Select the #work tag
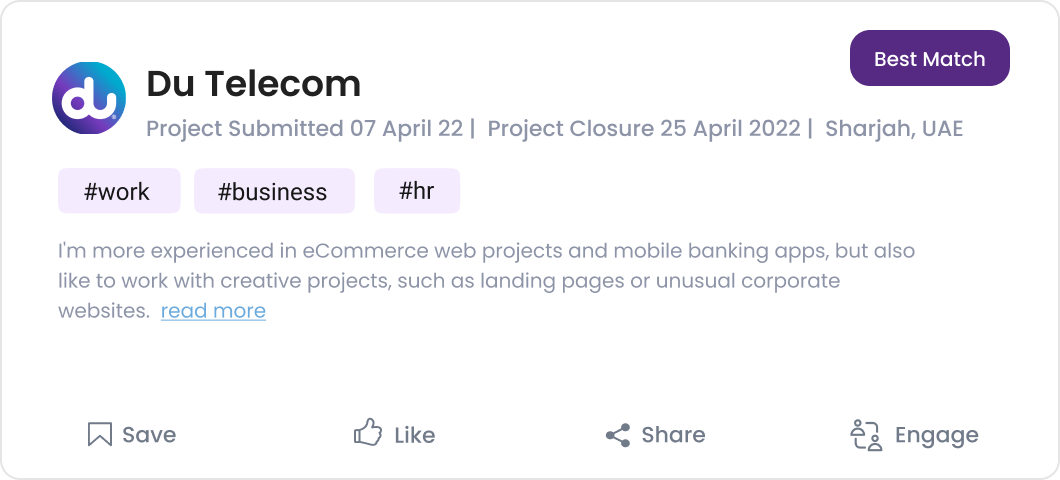Viewport: 1060px width, 480px height. tap(118, 191)
